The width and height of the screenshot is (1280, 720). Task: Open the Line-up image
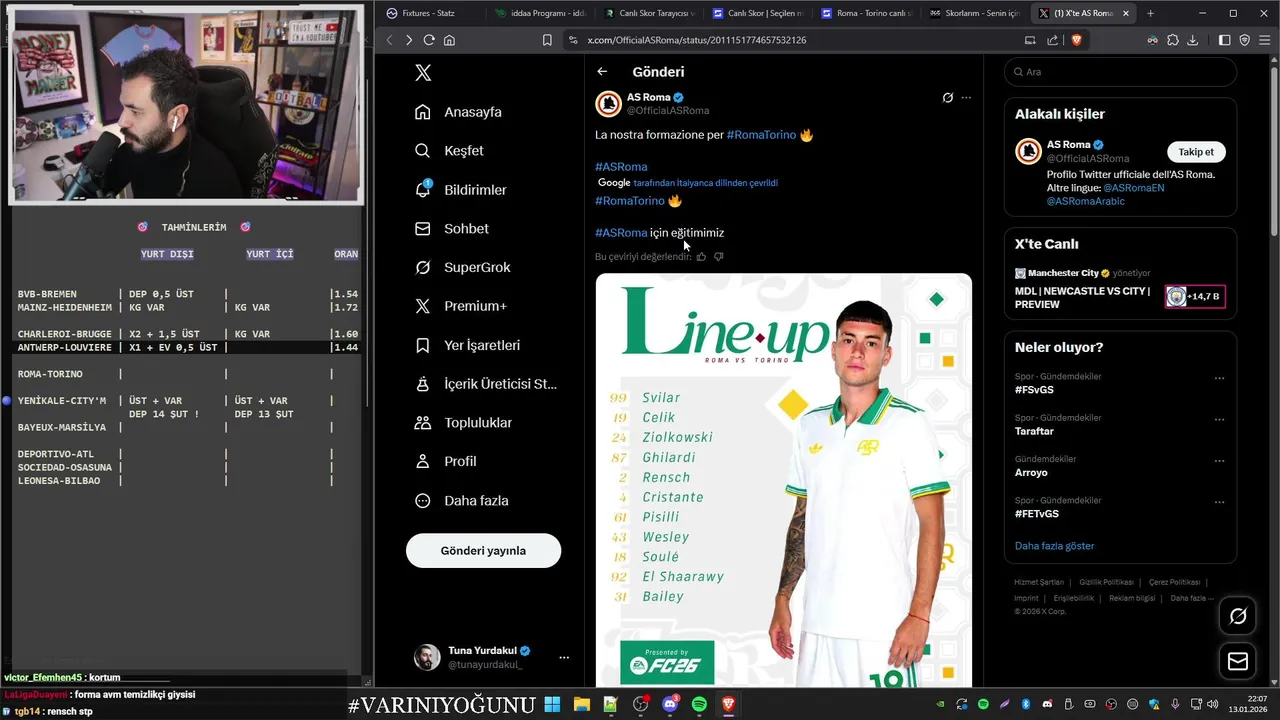[784, 480]
